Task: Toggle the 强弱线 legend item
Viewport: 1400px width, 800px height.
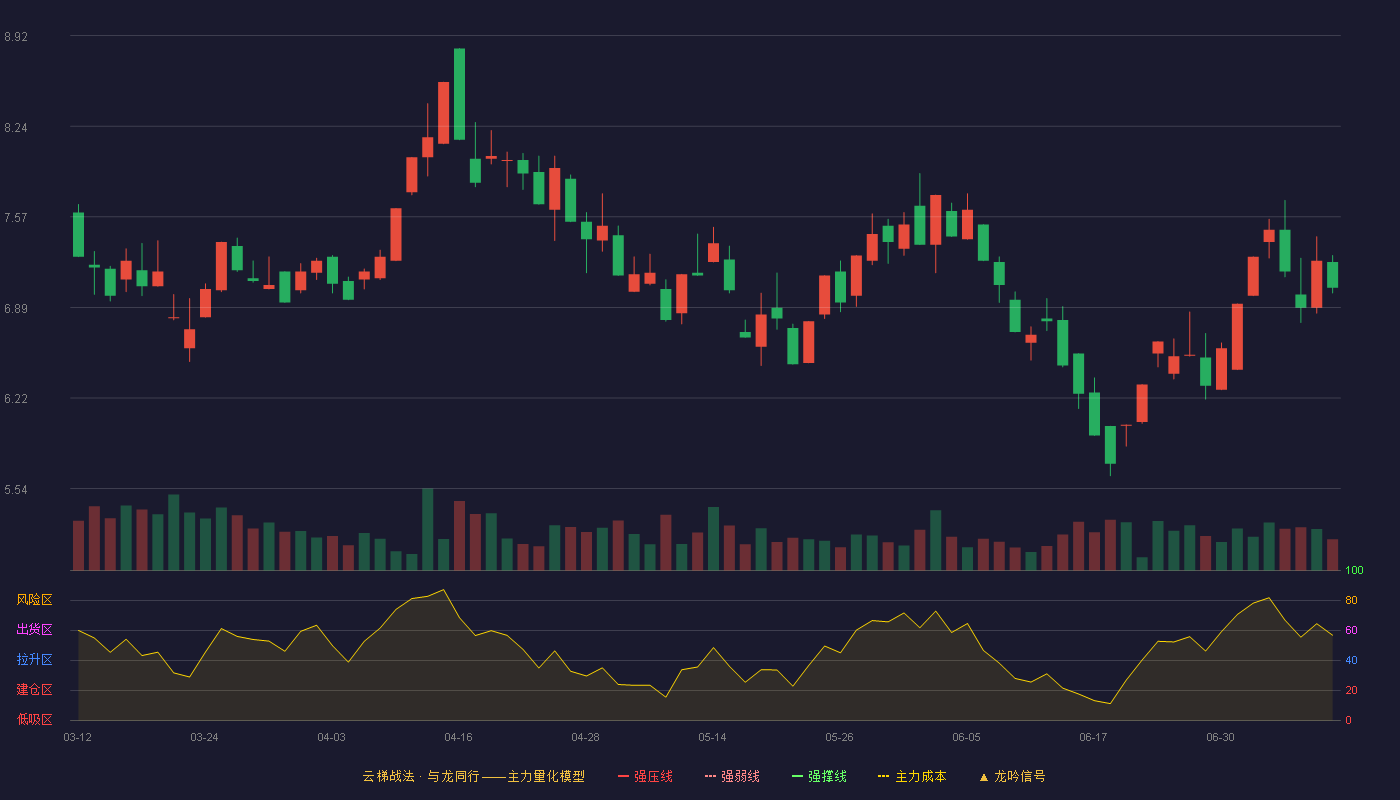Action: 732,776
